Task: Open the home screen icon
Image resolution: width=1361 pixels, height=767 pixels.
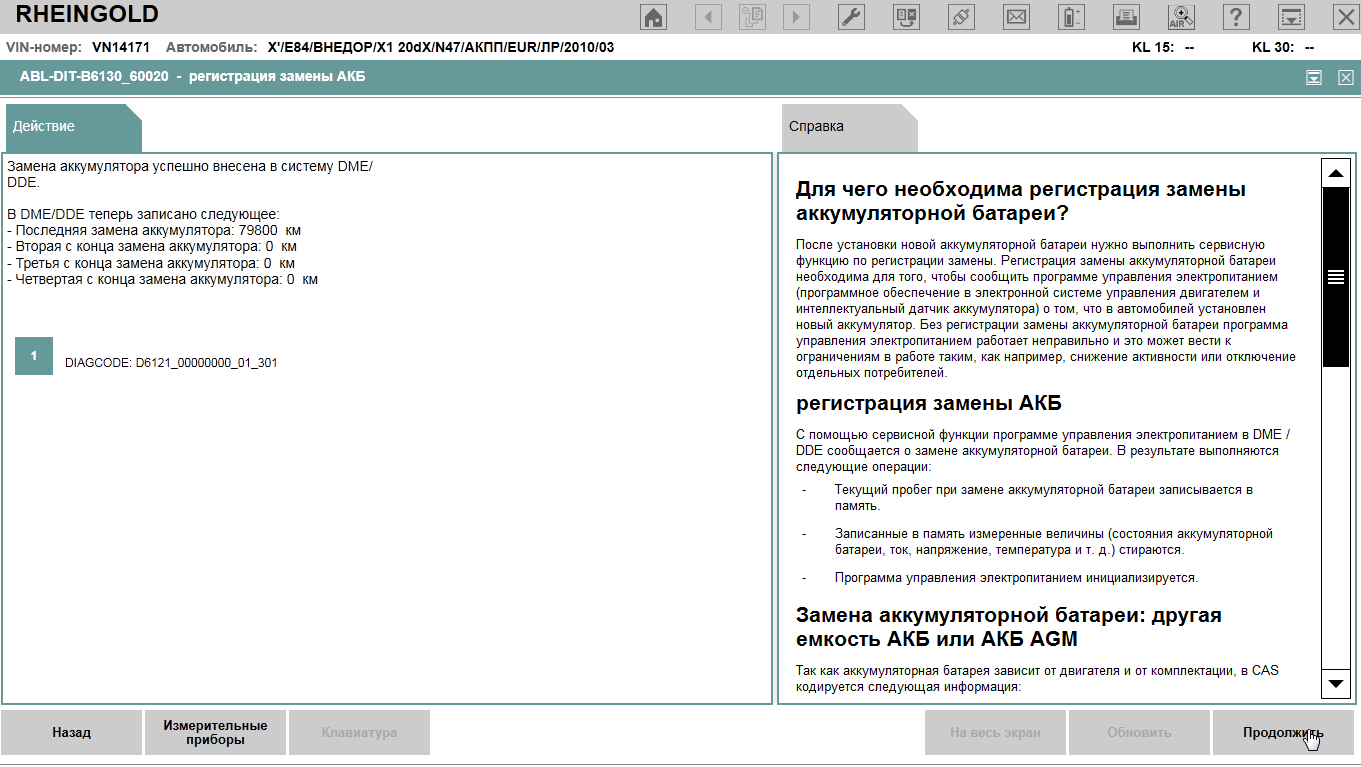Action: 654,17
